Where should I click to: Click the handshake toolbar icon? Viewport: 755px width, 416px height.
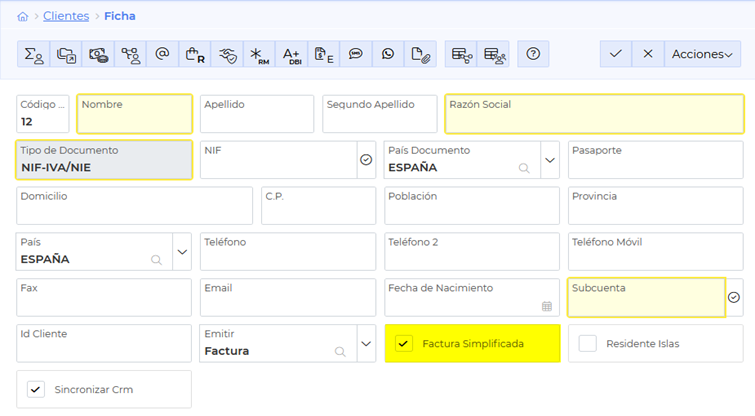click(x=227, y=54)
